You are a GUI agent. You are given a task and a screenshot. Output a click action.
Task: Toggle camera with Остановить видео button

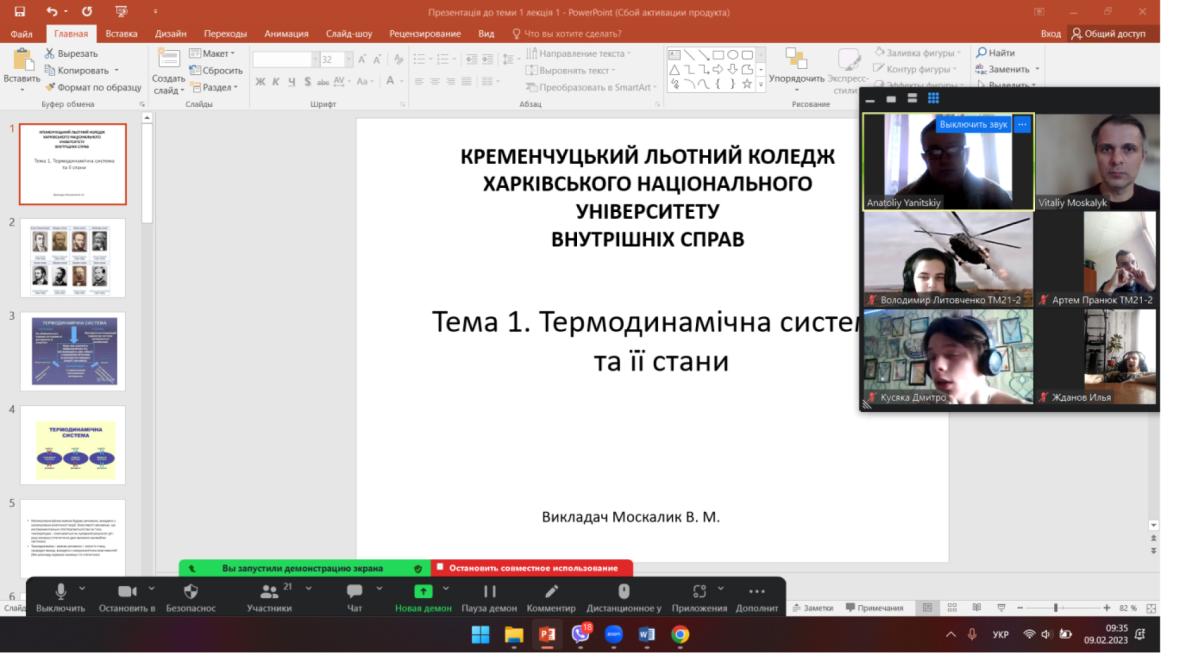(x=127, y=591)
